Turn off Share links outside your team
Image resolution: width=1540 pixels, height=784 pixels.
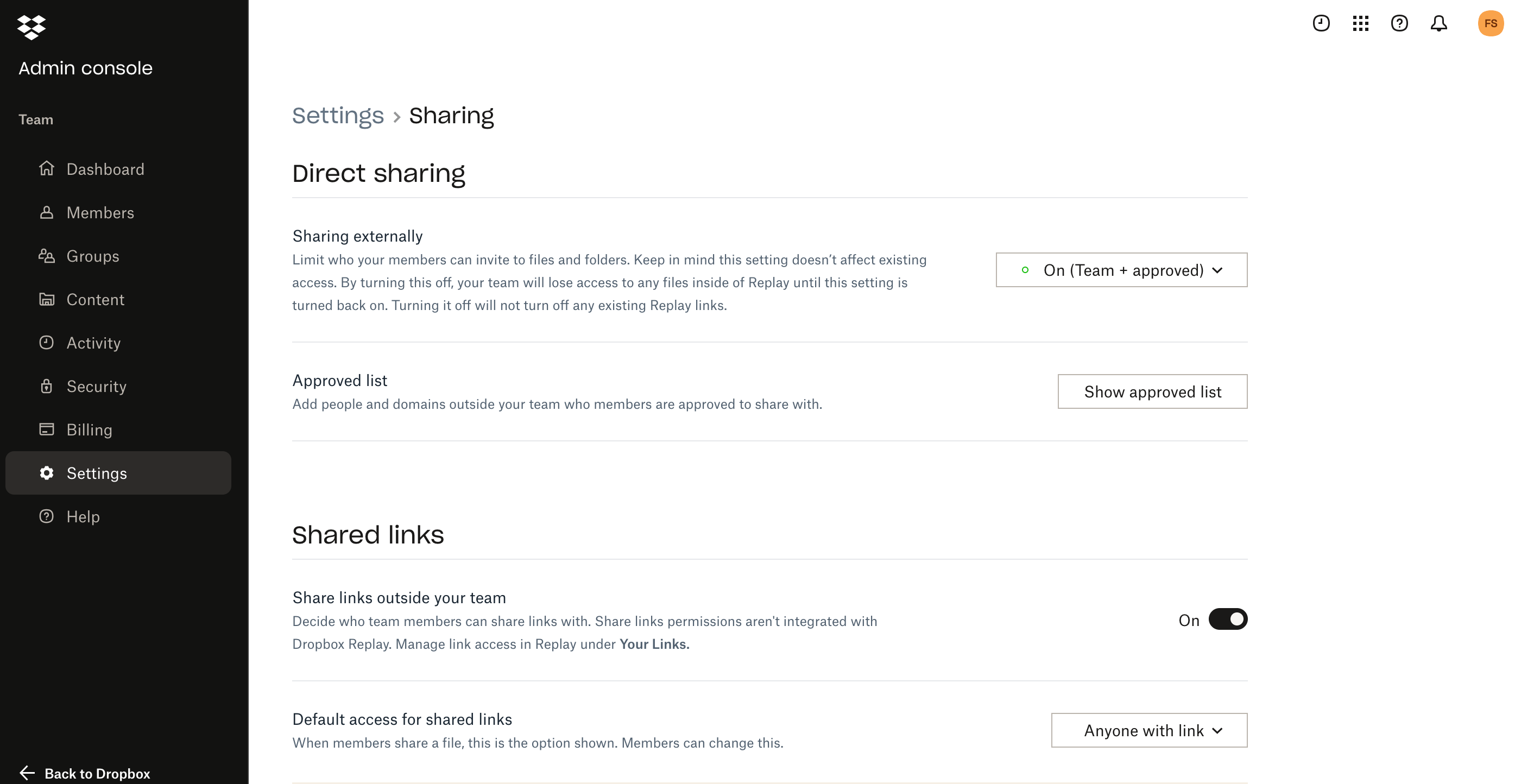1227,619
